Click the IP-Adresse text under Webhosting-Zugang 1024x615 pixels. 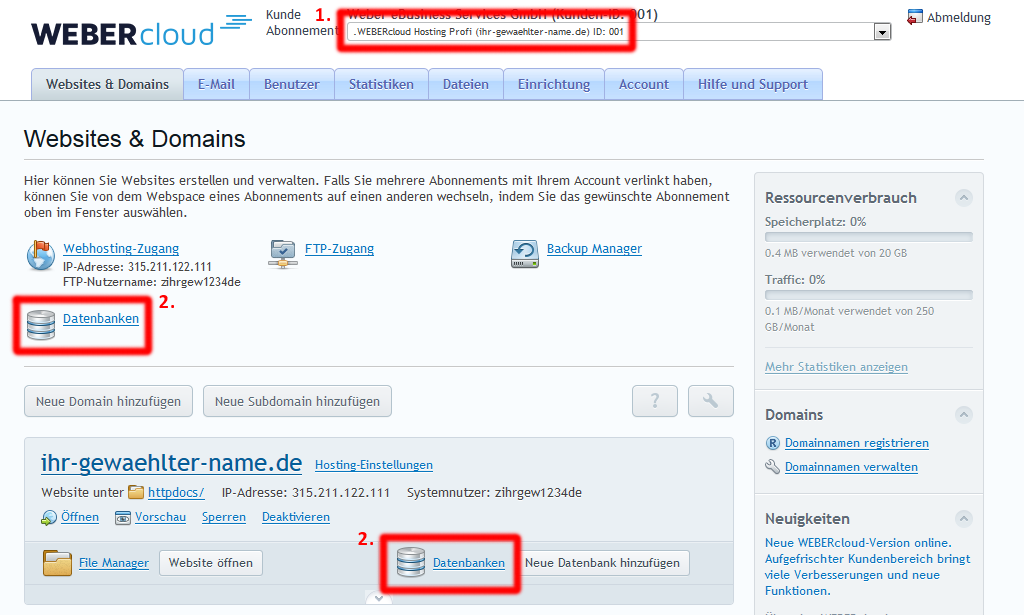pyautogui.click(x=137, y=267)
